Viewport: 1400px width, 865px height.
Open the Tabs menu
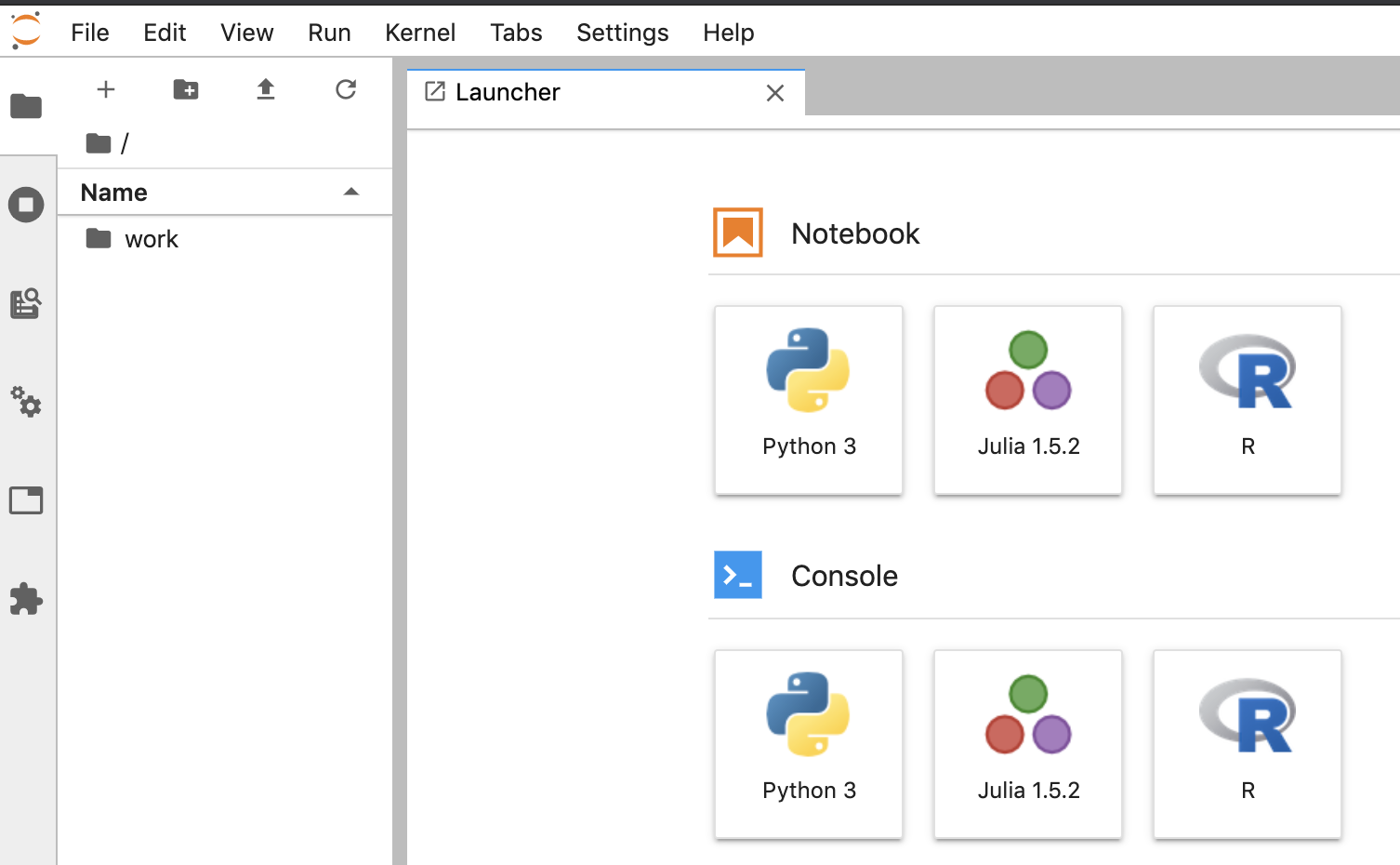(x=516, y=33)
